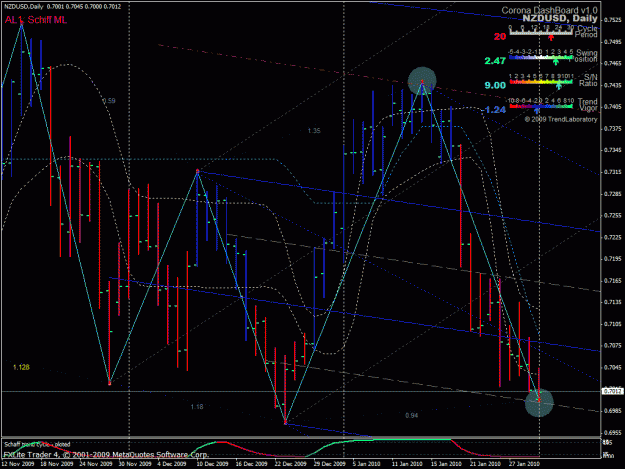Click the '11 Jan 2010' date label

(407, 464)
